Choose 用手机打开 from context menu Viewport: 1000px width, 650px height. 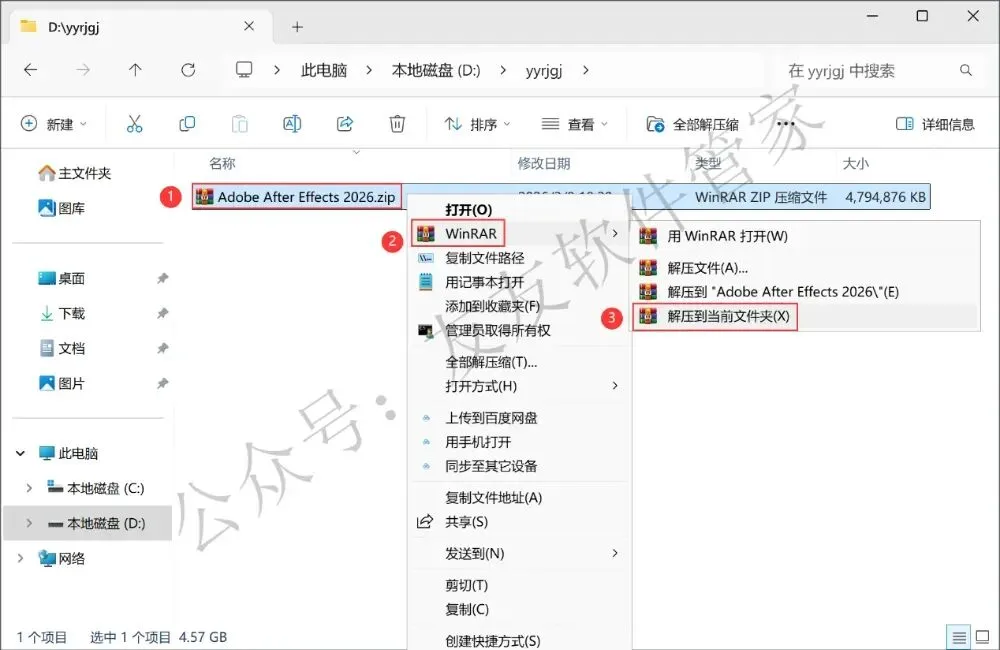[478, 442]
